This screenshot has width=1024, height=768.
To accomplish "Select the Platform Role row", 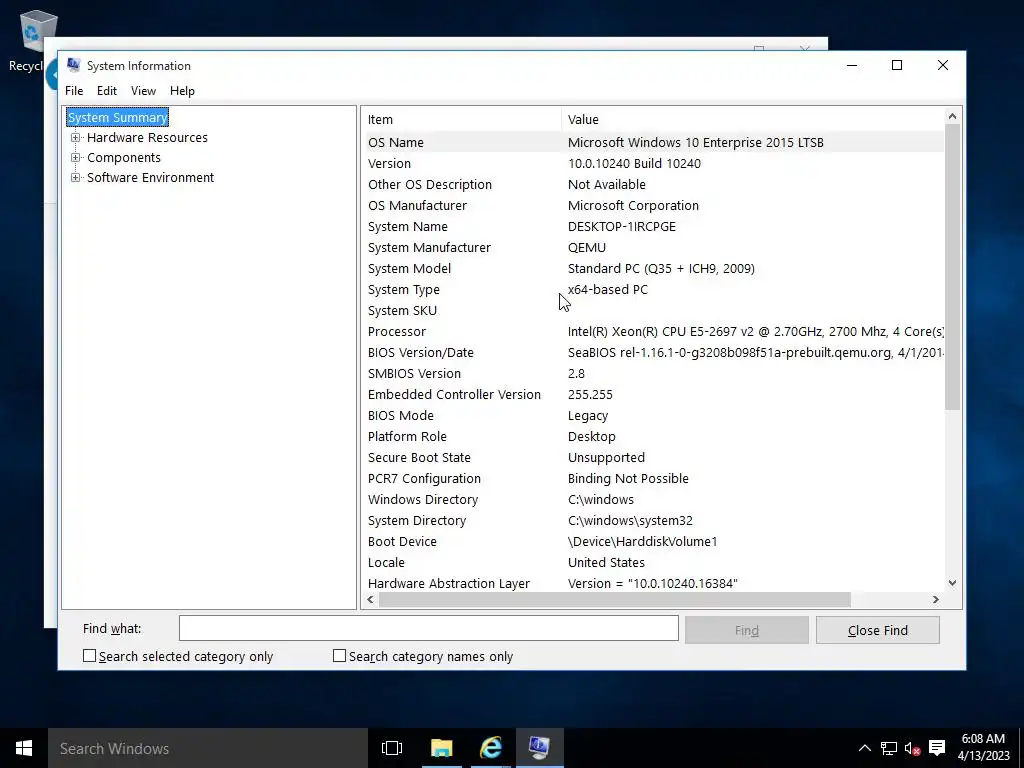I will (x=653, y=436).
